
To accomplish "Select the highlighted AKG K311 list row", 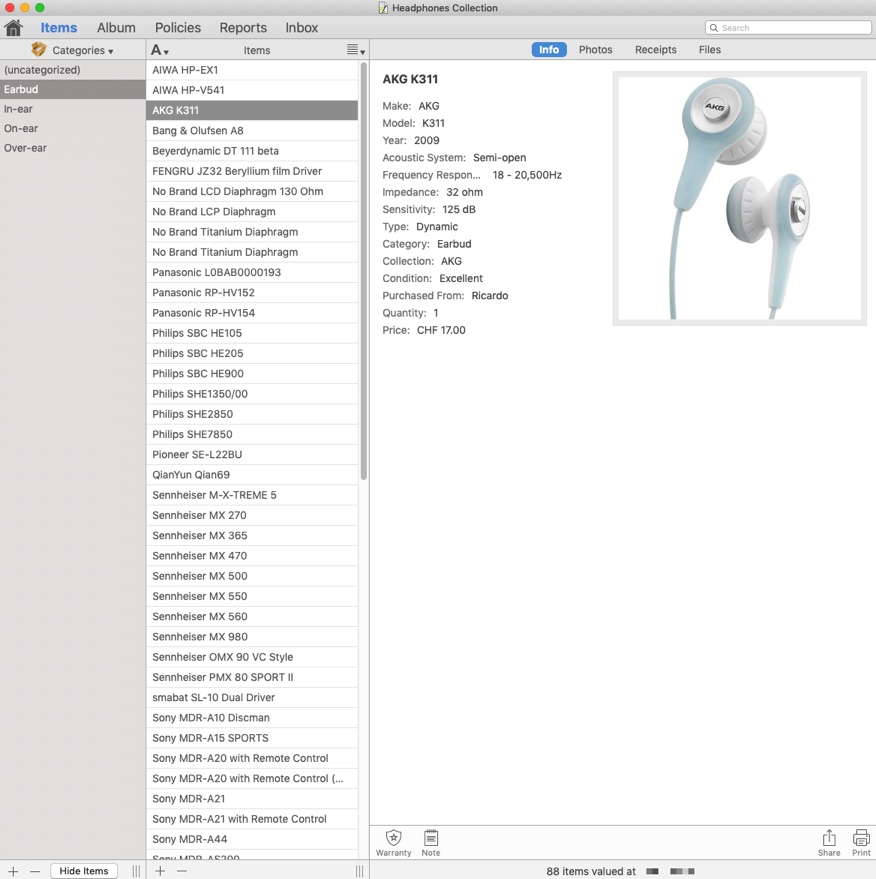I will (252, 110).
